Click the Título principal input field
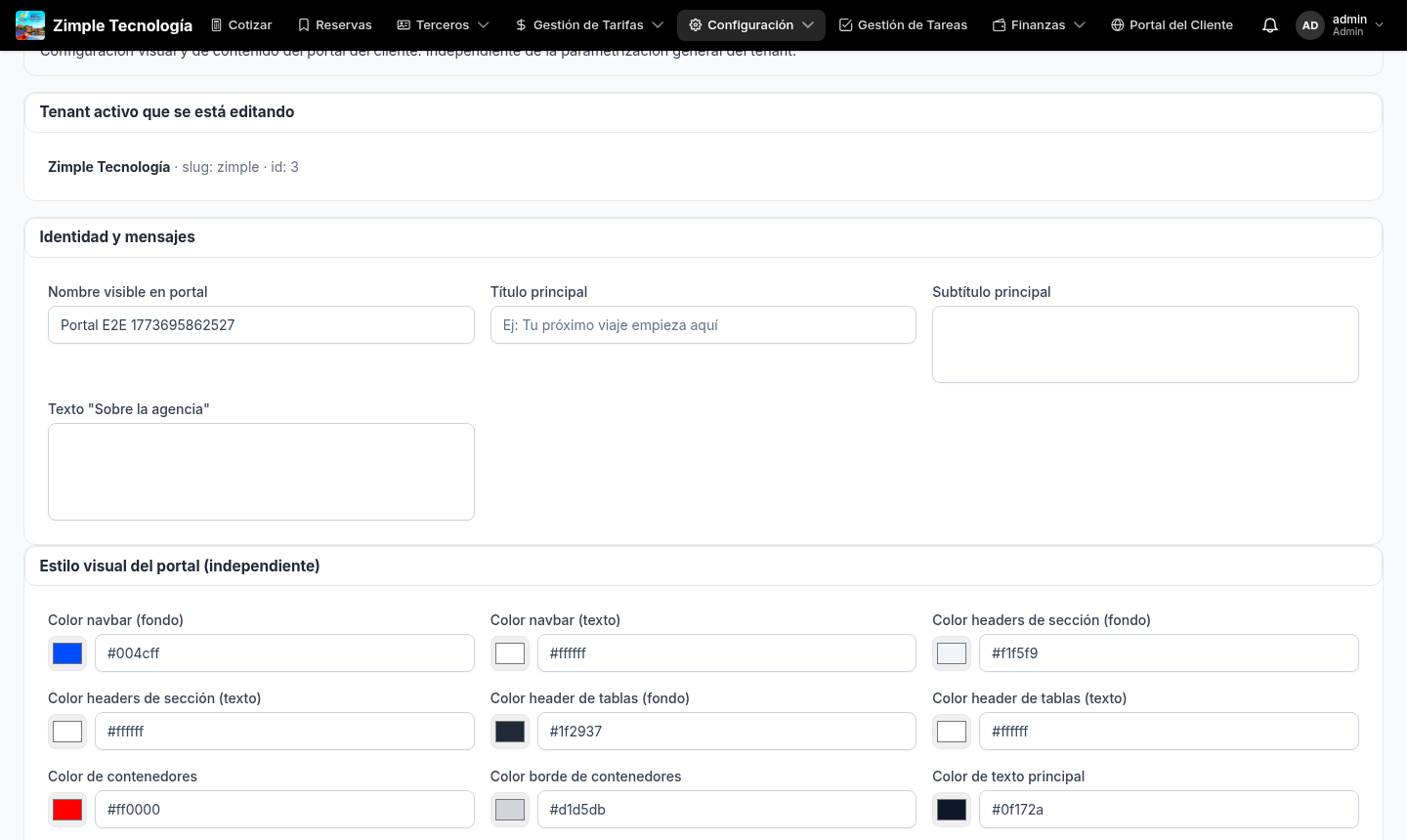The height and width of the screenshot is (840, 1407). pyautogui.click(x=703, y=324)
